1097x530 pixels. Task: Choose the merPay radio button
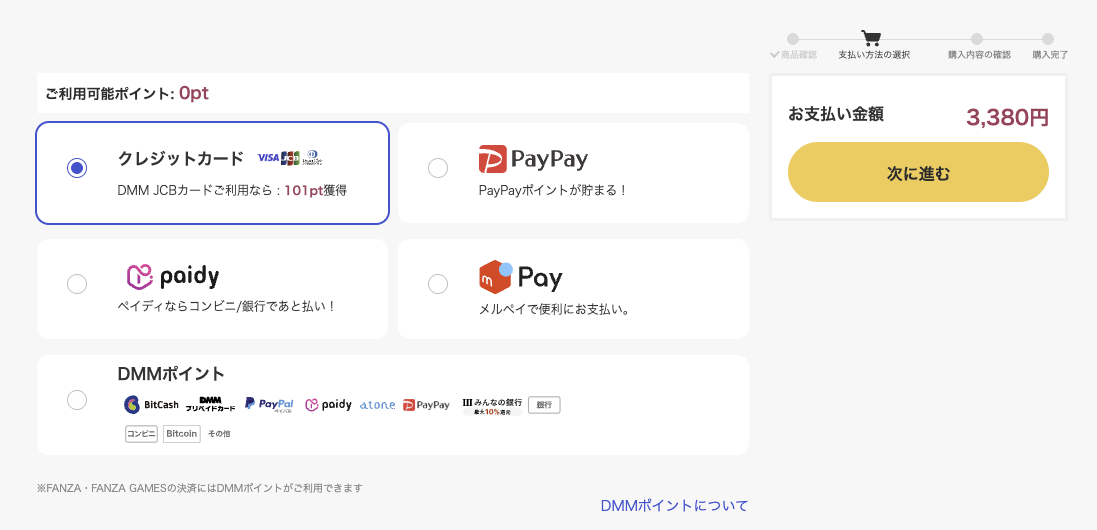coord(438,284)
